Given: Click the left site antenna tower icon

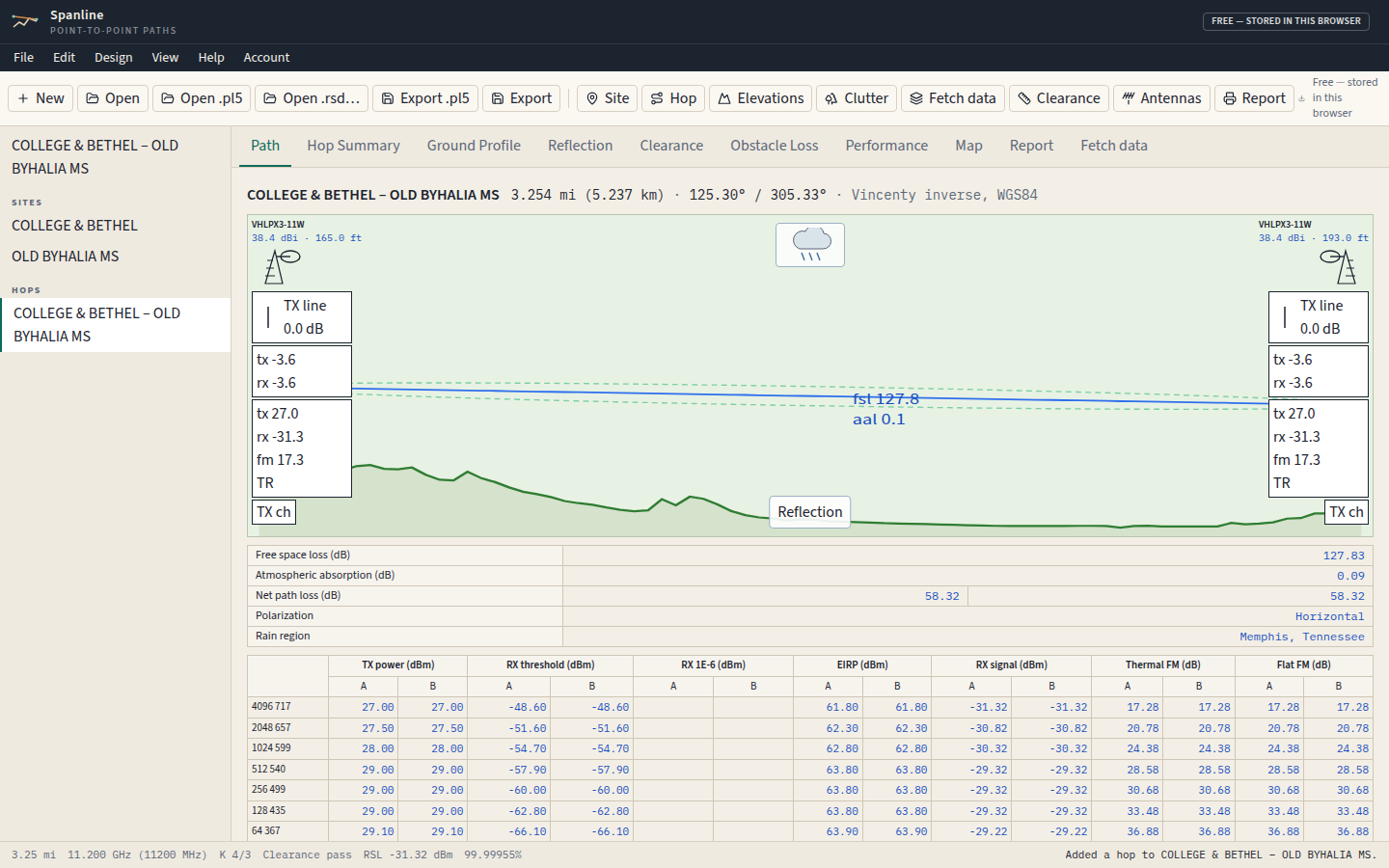Looking at the screenshot, I should coord(282,266).
